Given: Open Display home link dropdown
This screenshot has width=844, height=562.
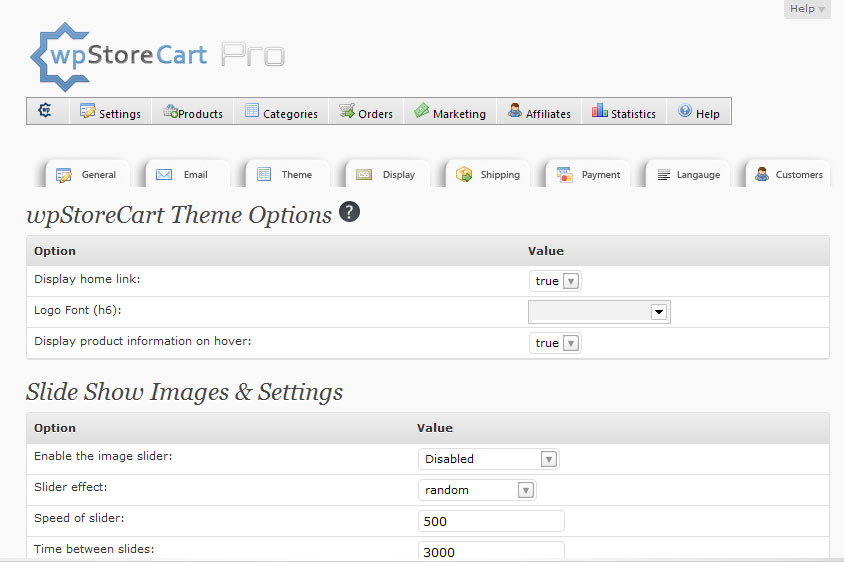Looking at the screenshot, I should tap(555, 281).
